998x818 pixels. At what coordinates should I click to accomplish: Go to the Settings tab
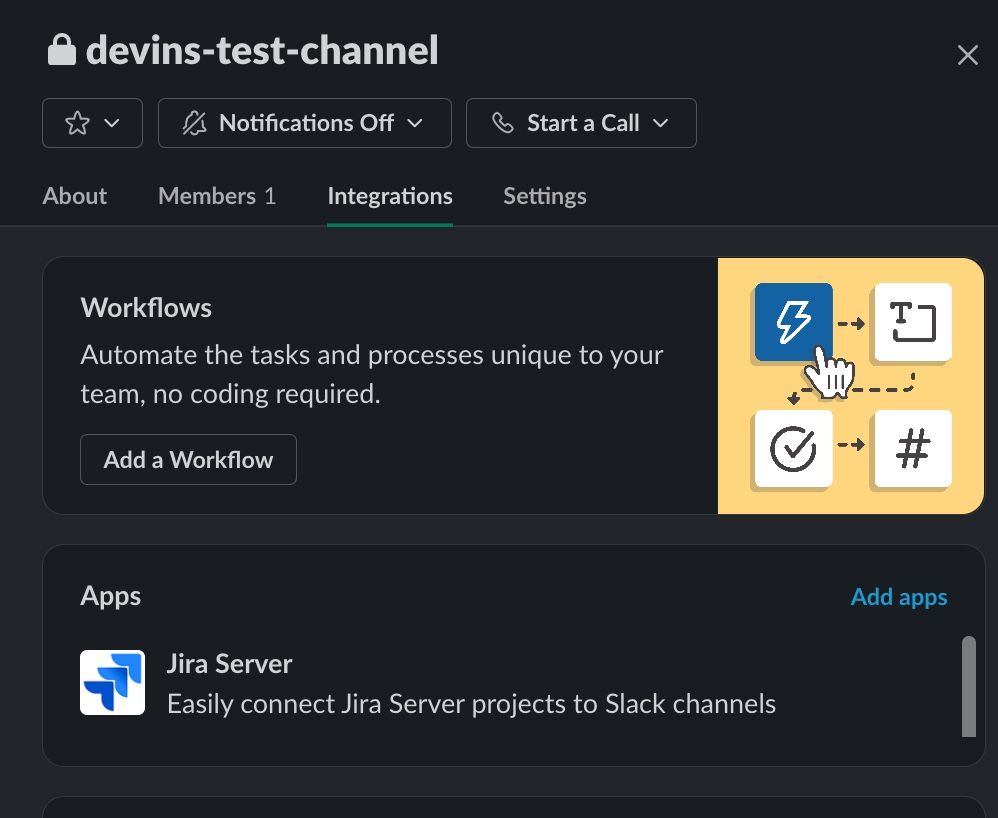(x=545, y=196)
